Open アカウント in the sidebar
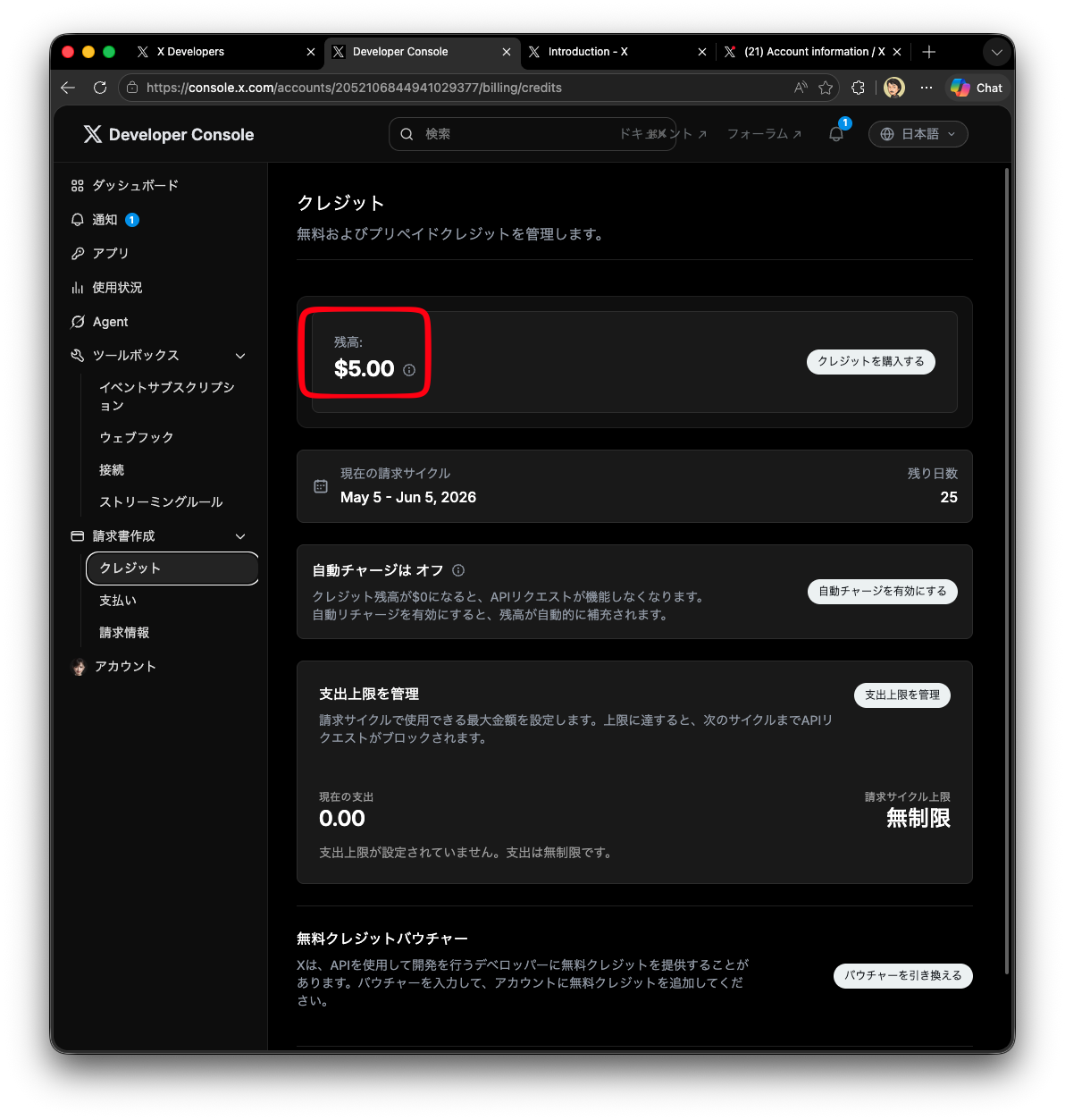The height and width of the screenshot is (1120, 1065). pyautogui.click(x=125, y=667)
